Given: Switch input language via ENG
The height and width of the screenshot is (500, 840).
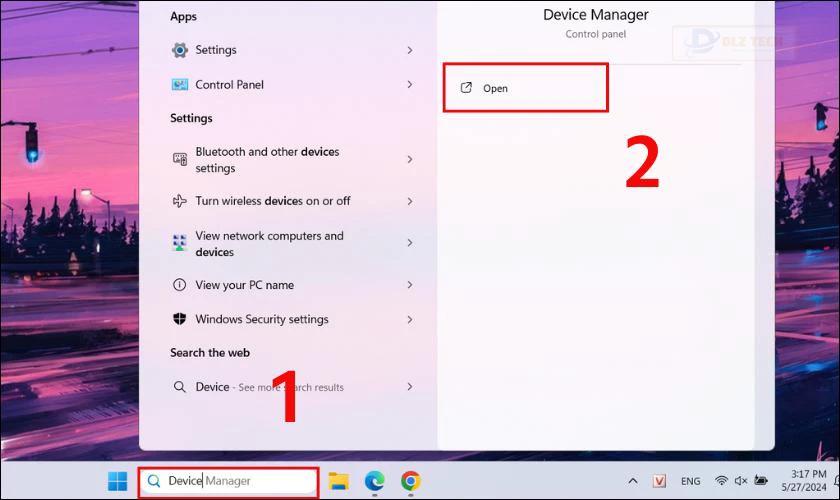Looking at the screenshot, I should click(x=691, y=481).
